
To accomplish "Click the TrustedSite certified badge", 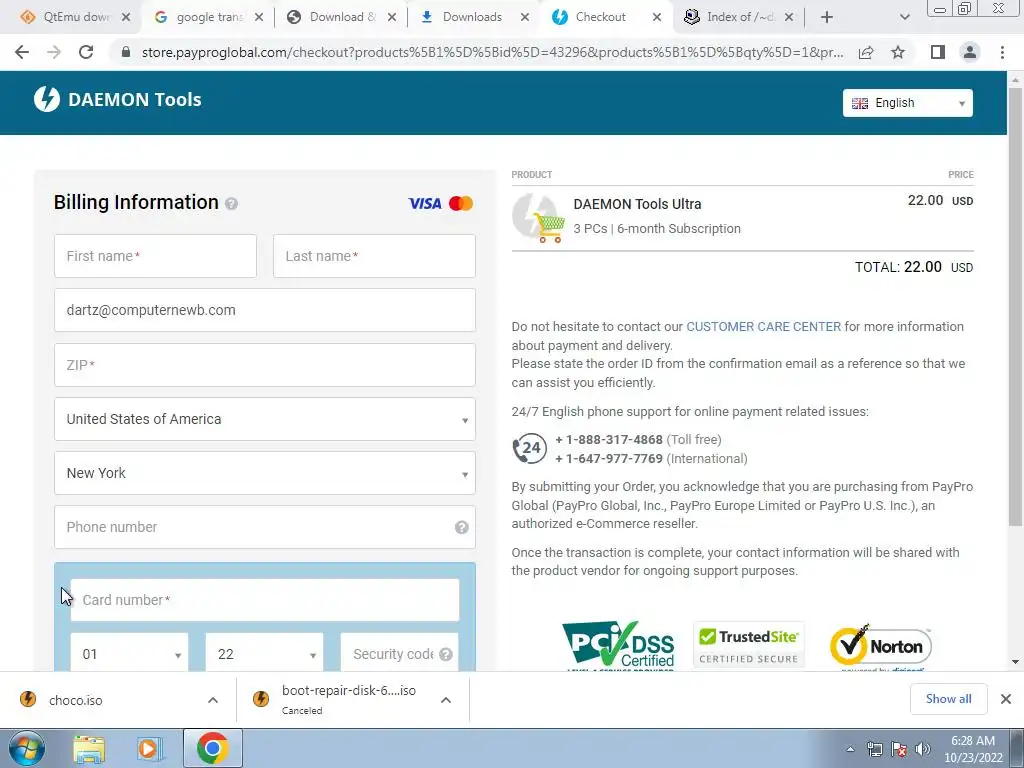I will coord(748,645).
